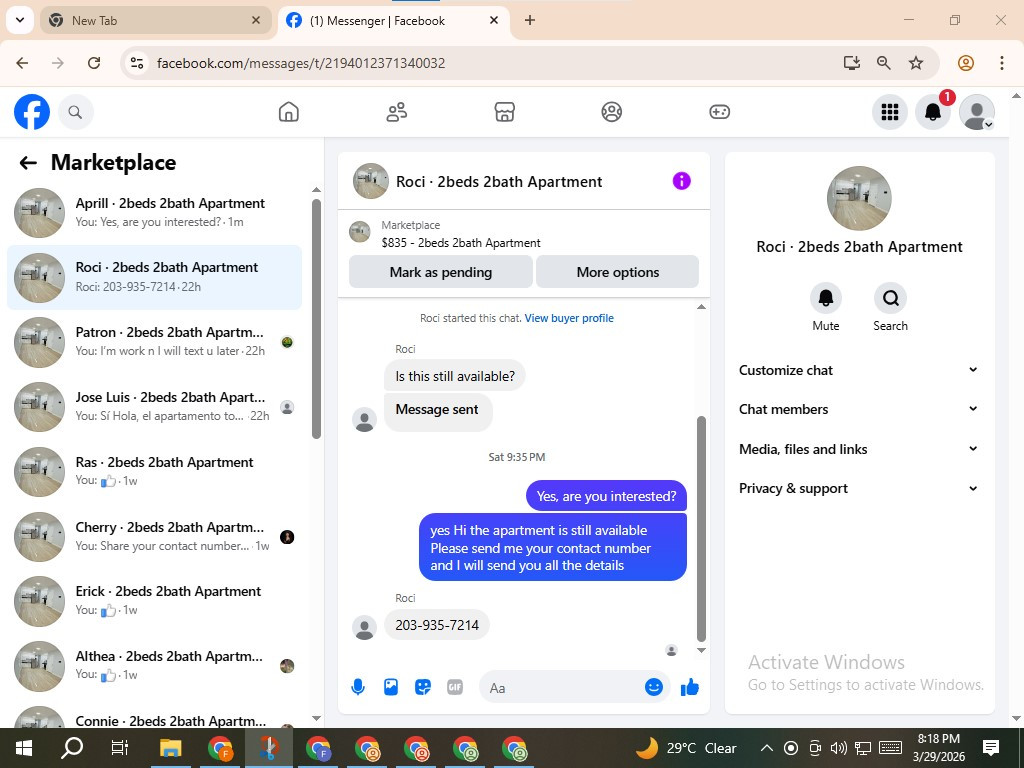Mute the Roci conversation
Image resolution: width=1024 pixels, height=768 pixels.
pyautogui.click(x=825, y=298)
